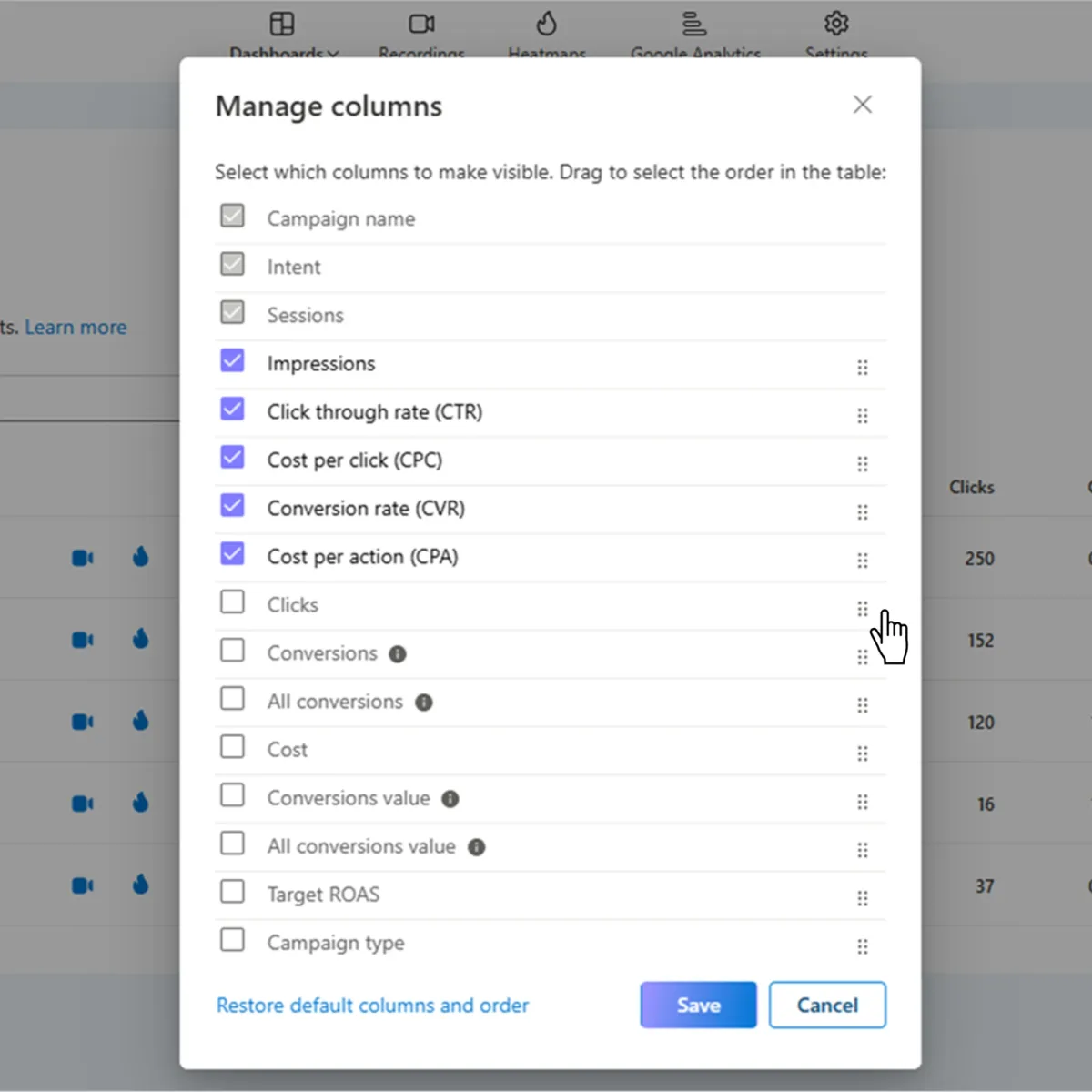Click the info icon next to Conversions
This screenshot has width=1092, height=1092.
tap(398, 653)
